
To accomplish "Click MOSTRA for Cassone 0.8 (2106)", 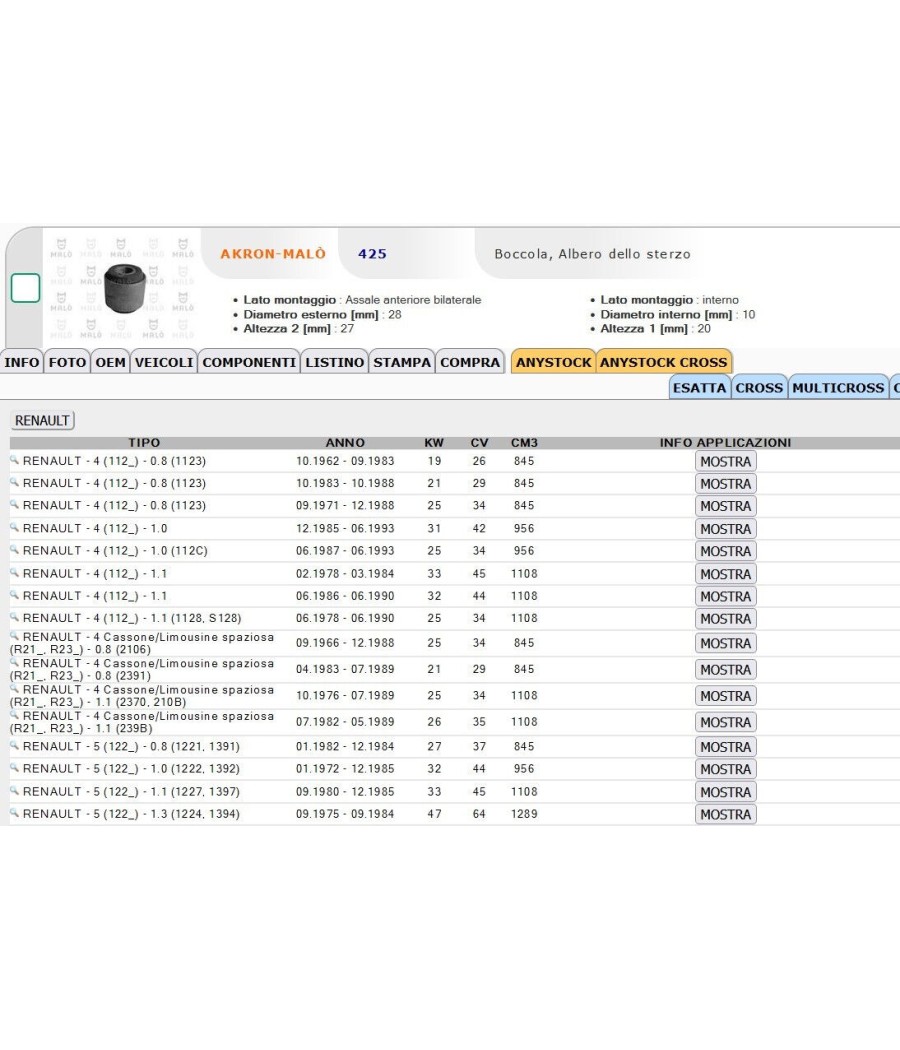I will pos(726,643).
